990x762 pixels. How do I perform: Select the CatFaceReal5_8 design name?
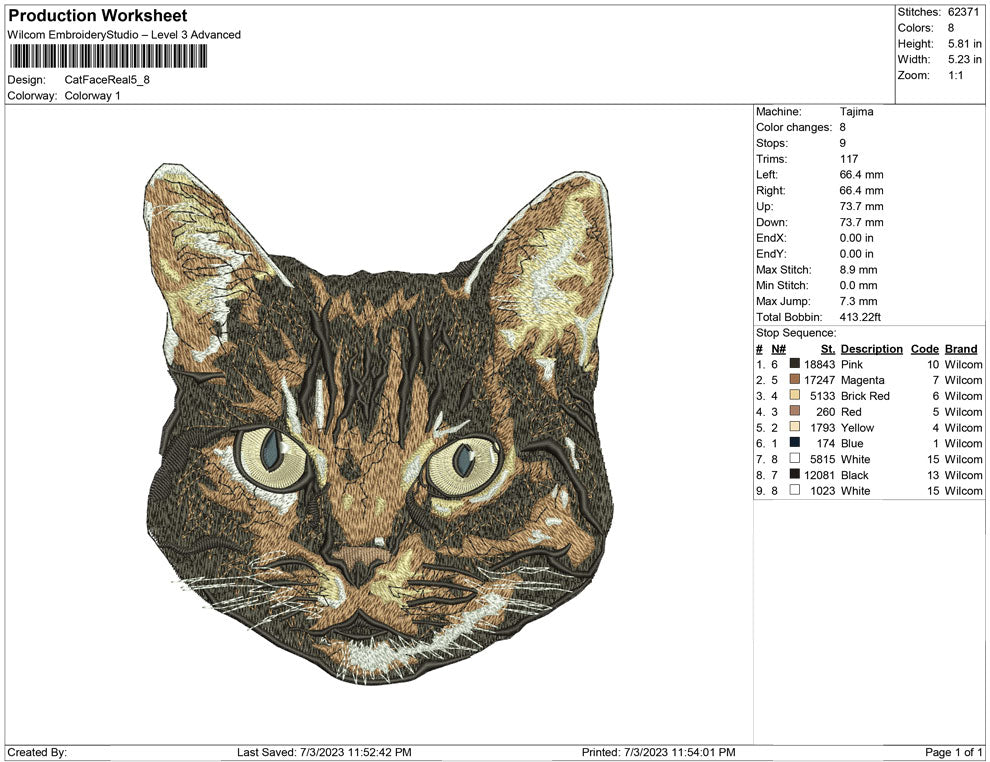pos(106,80)
